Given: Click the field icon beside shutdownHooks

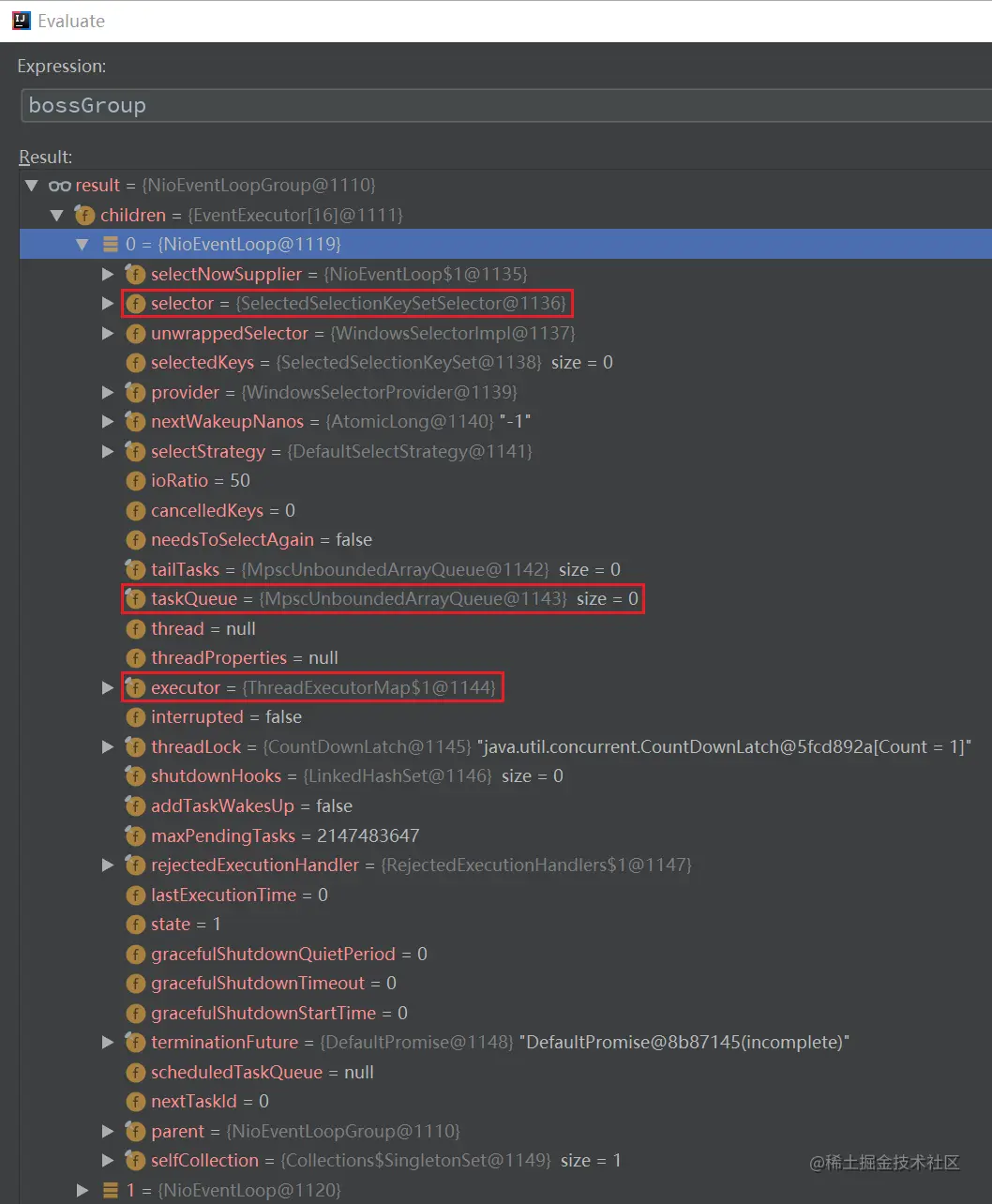Looking at the screenshot, I should pos(136,776).
